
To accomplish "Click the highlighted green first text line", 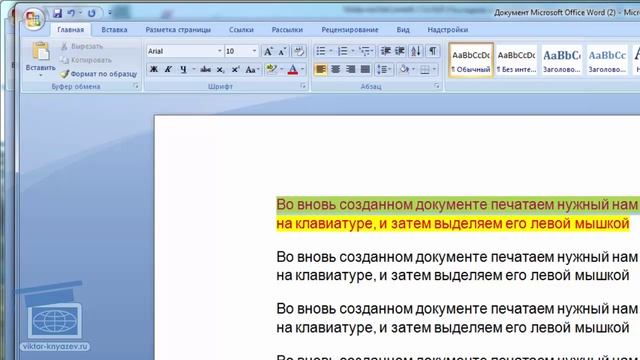I will click(458, 205).
